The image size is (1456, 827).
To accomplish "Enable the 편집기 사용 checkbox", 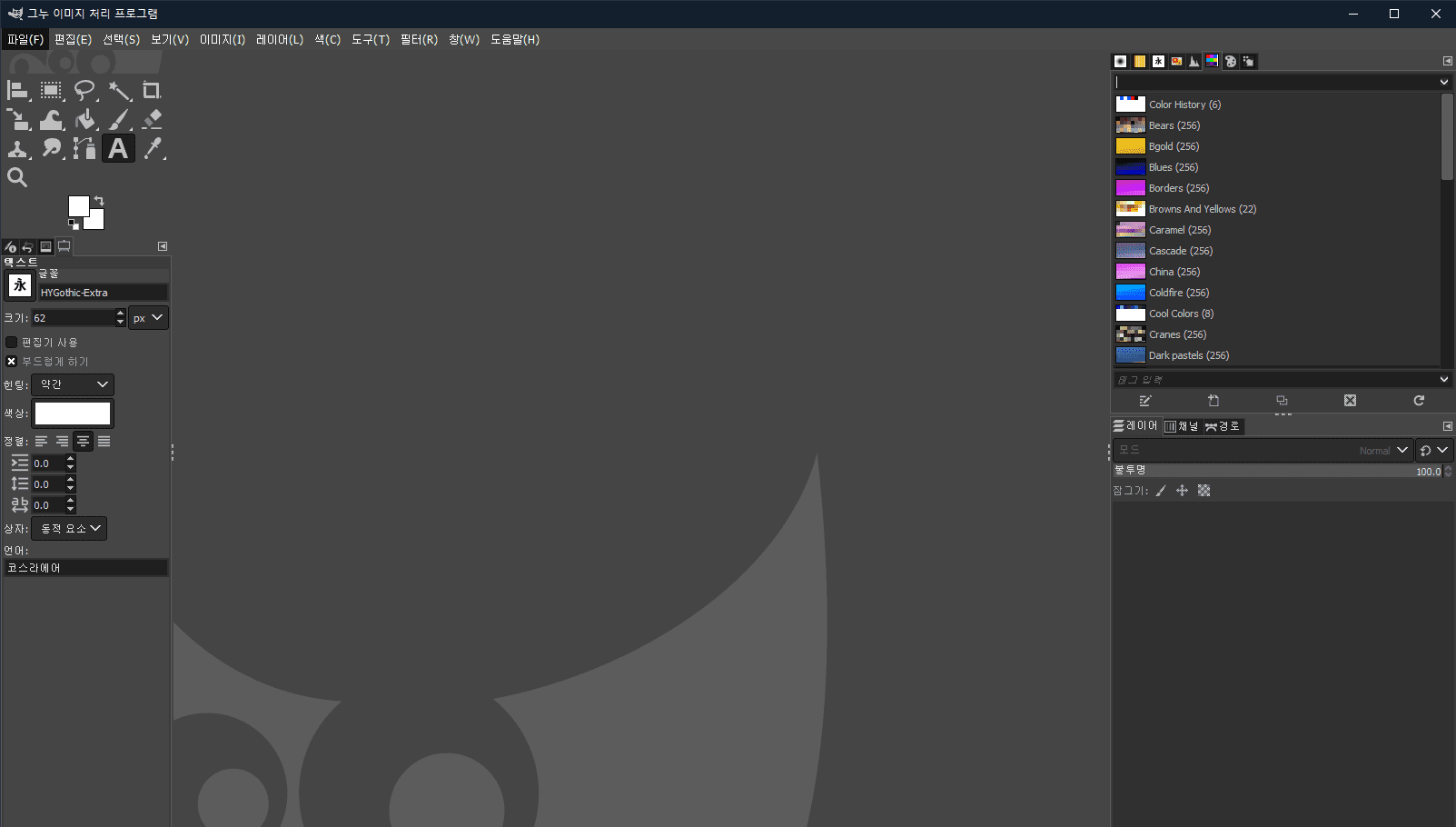I will coord(12,343).
